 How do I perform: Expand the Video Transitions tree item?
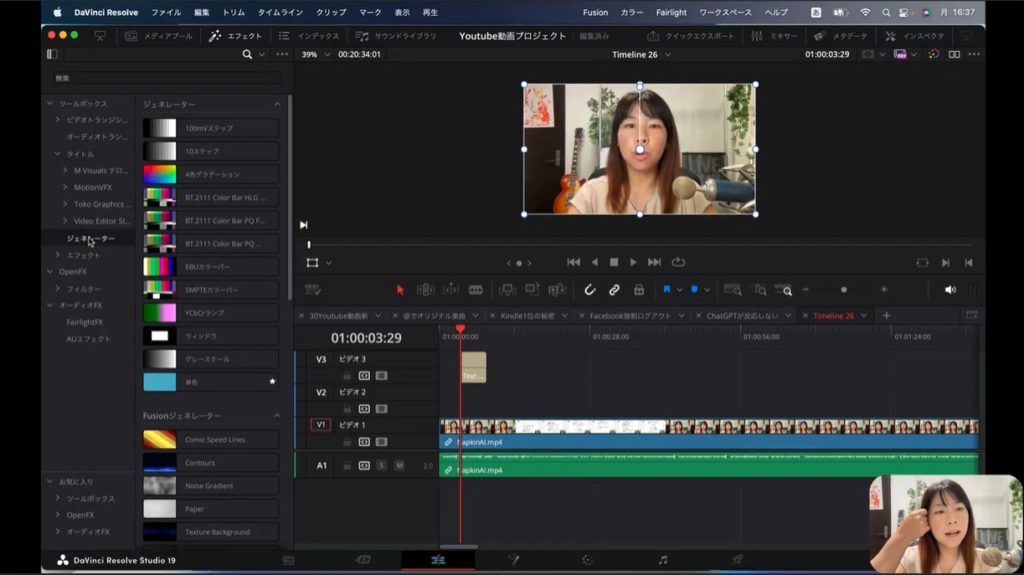pyautogui.click(x=58, y=120)
